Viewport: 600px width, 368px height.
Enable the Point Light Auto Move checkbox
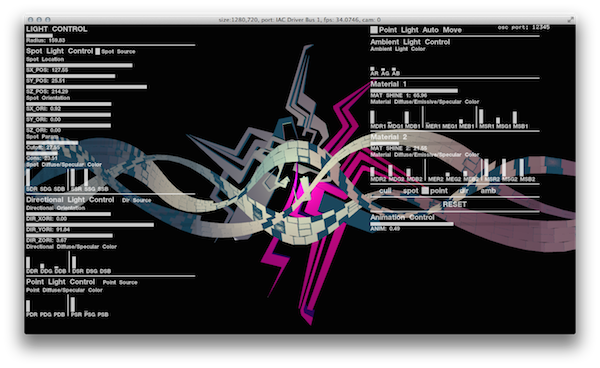(x=374, y=30)
